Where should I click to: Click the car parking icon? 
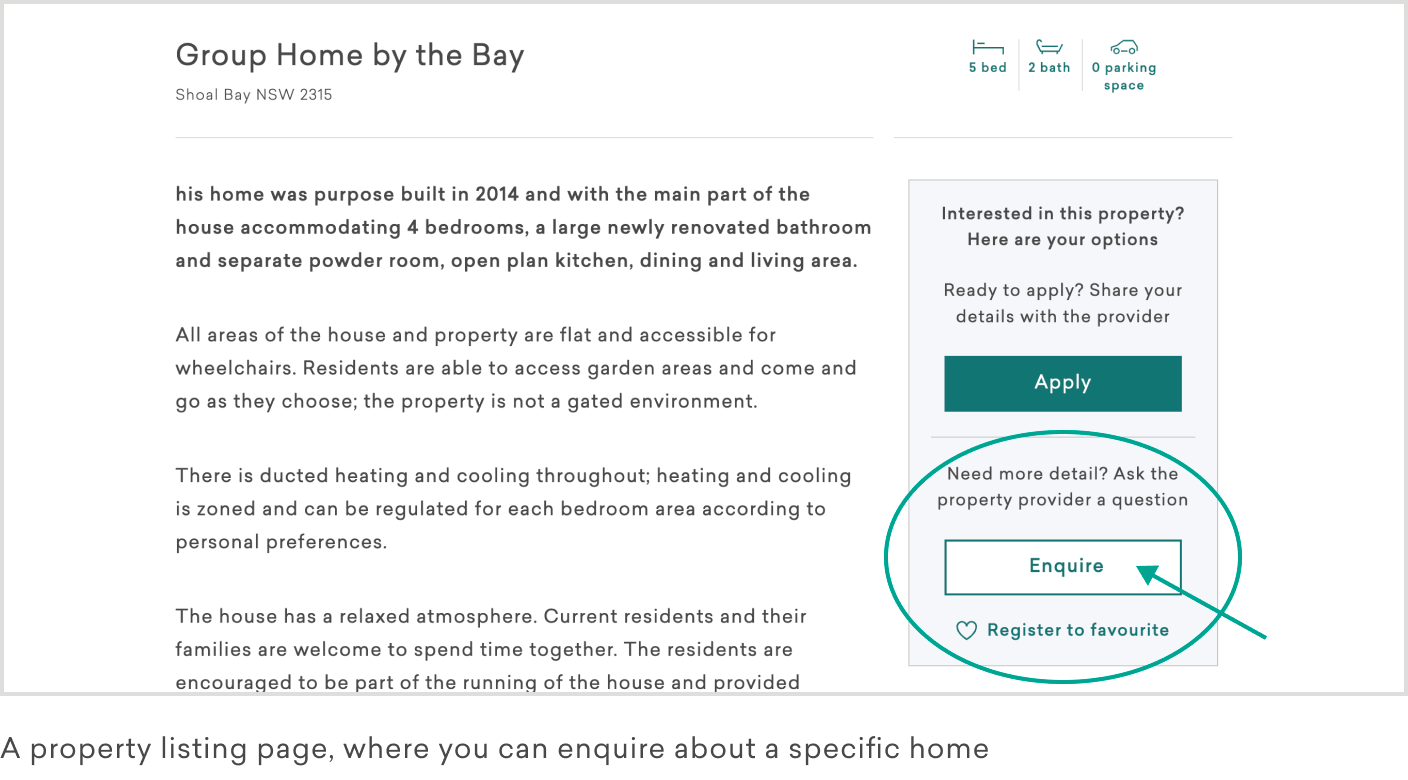point(1124,47)
